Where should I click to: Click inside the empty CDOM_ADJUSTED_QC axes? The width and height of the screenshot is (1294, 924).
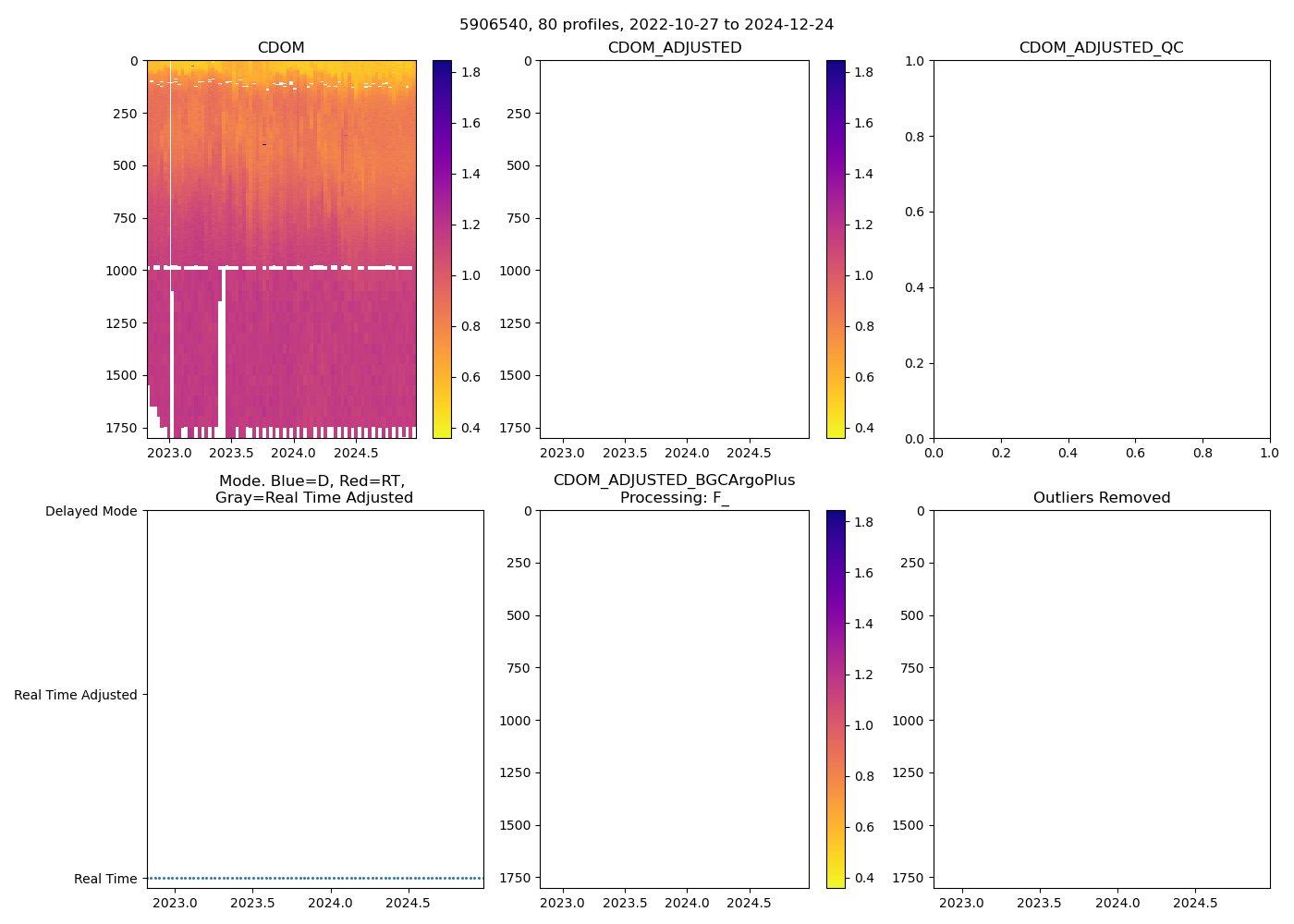point(1101,249)
